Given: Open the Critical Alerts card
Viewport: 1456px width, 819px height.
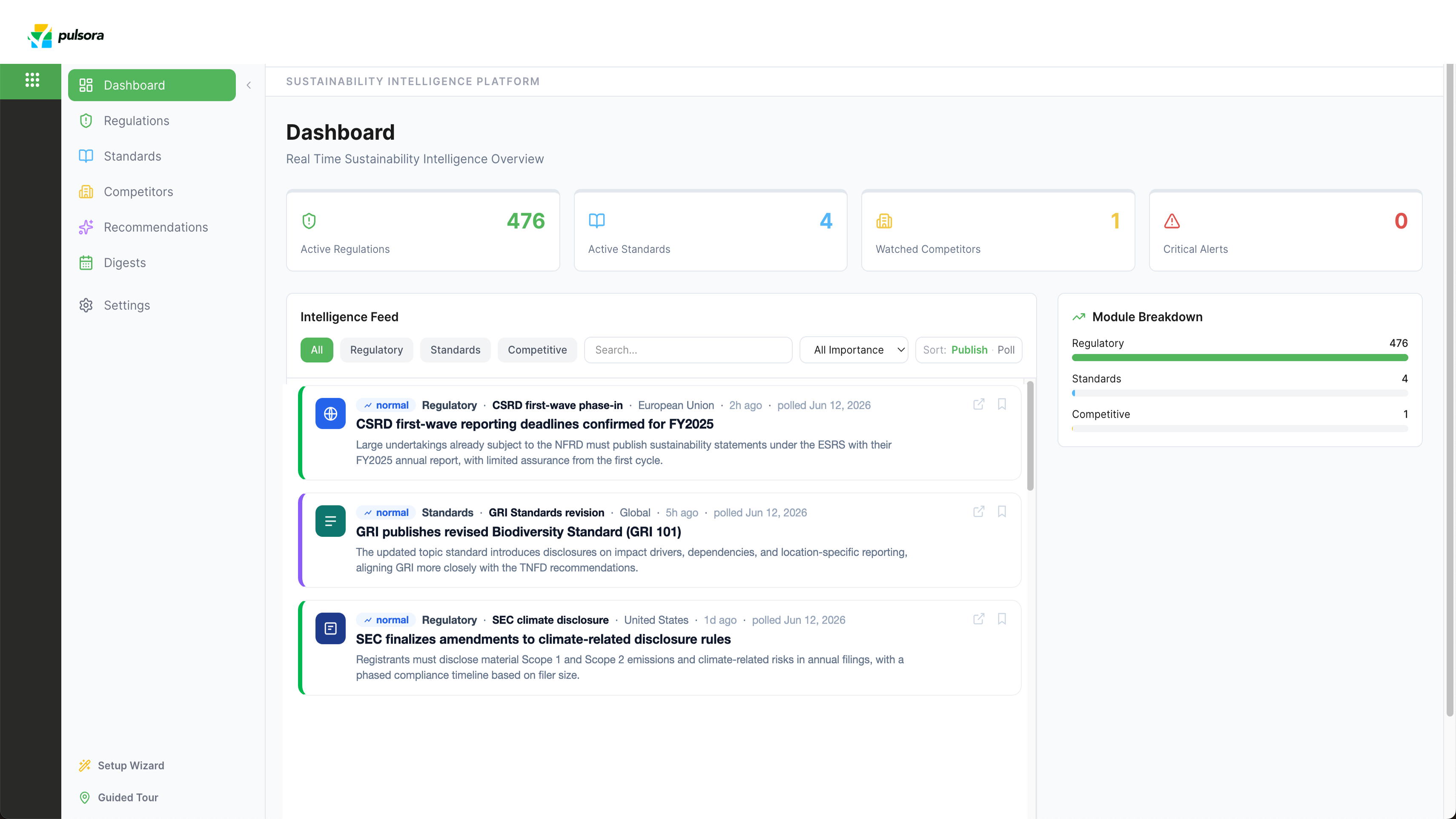Looking at the screenshot, I should (1286, 231).
